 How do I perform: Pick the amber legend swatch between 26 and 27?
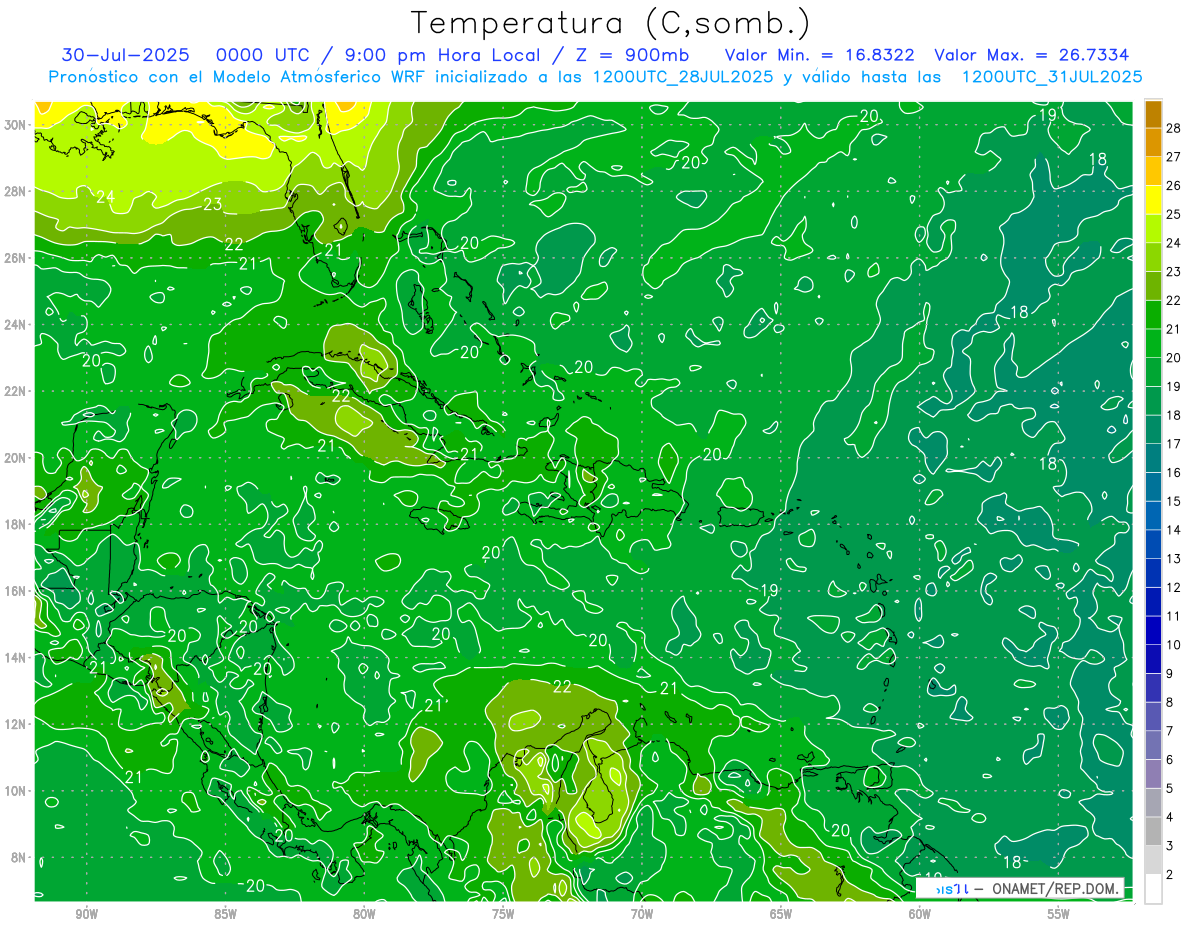coord(1153,171)
